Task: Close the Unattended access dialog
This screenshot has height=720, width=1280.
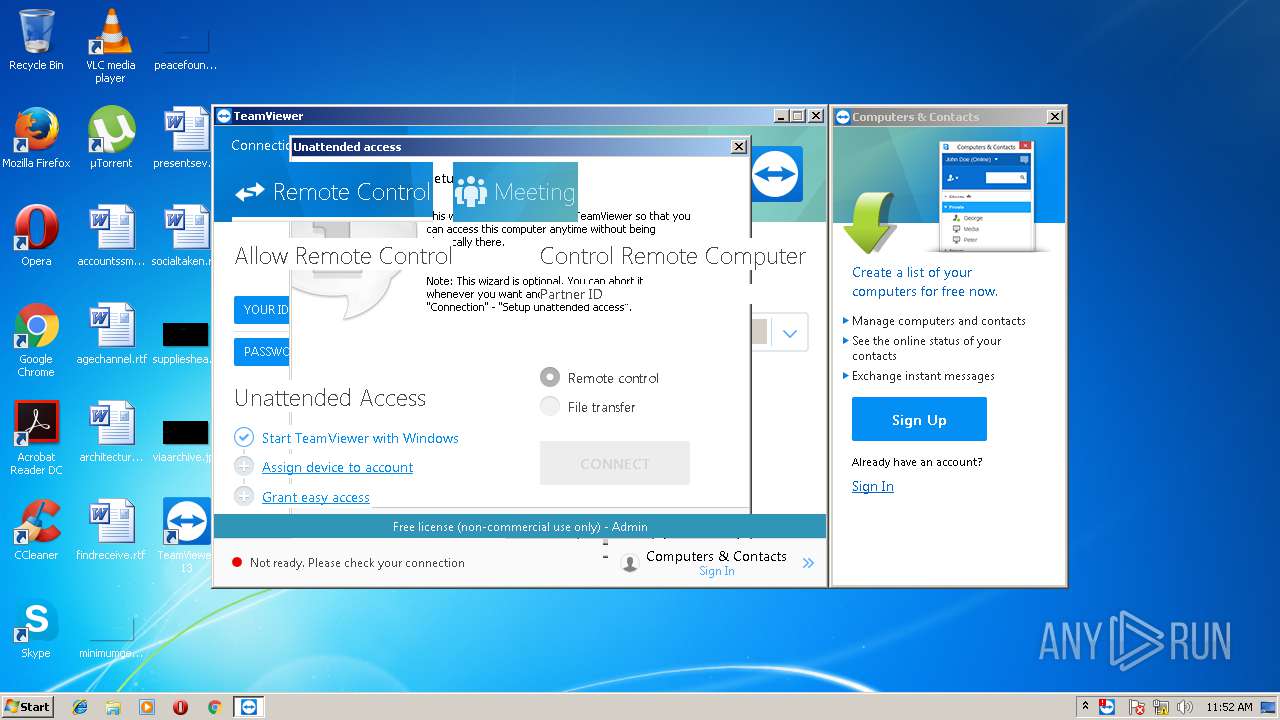Action: [739, 146]
